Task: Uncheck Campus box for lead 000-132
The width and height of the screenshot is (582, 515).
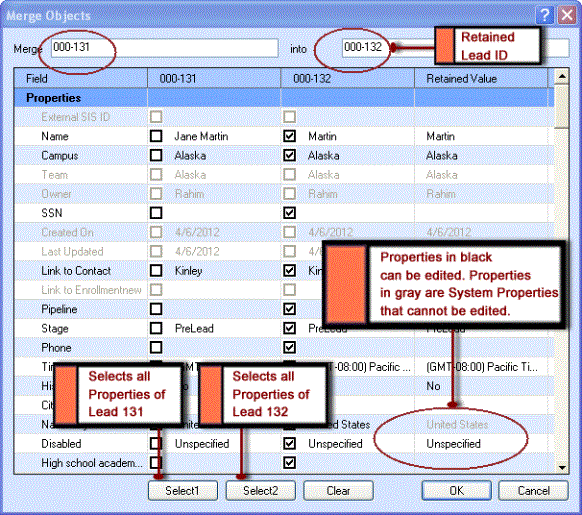Action: pyautogui.click(x=289, y=155)
